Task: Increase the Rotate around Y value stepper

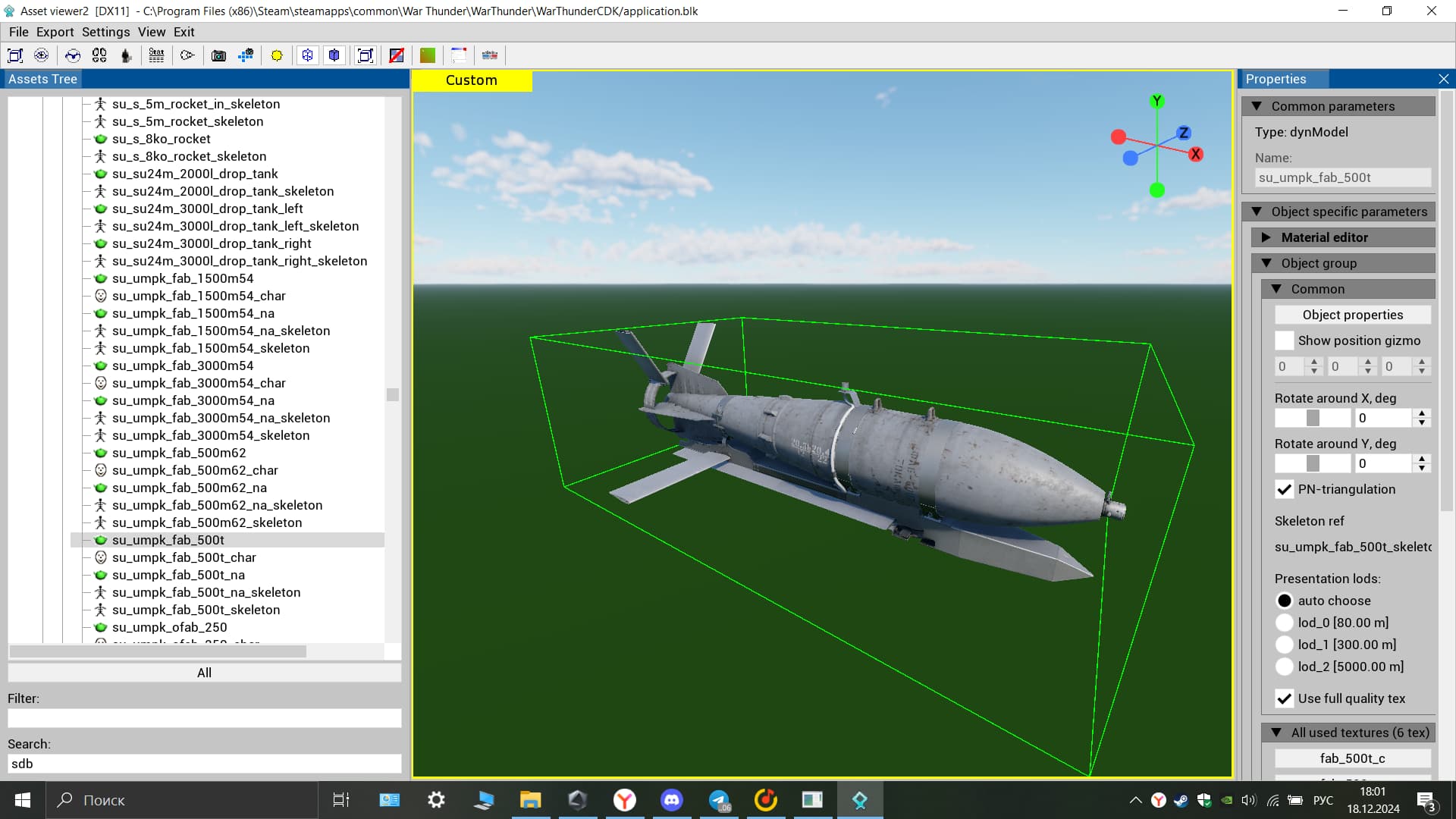Action: tap(1422, 459)
